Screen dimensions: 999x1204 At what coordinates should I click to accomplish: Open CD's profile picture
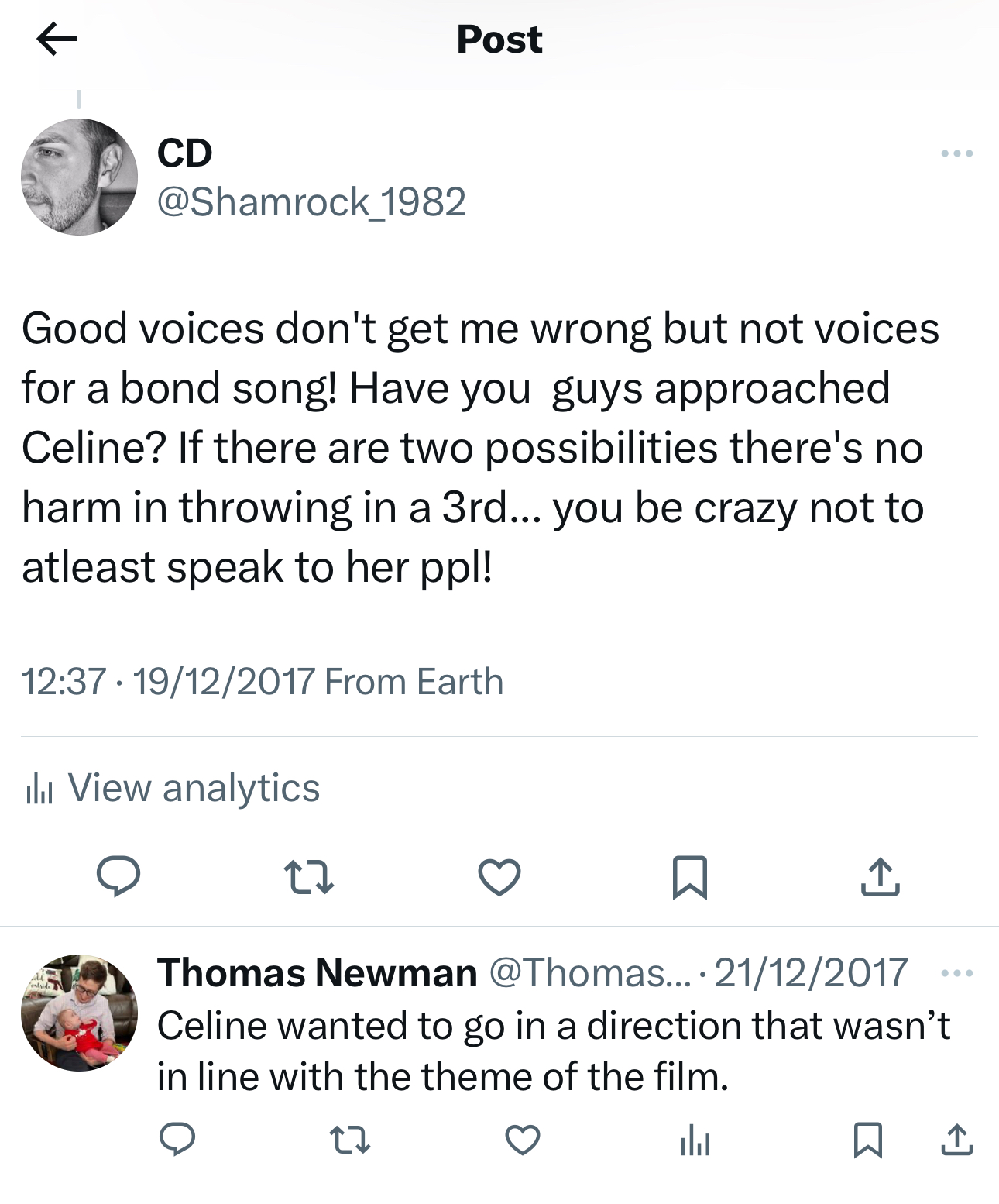(x=79, y=177)
